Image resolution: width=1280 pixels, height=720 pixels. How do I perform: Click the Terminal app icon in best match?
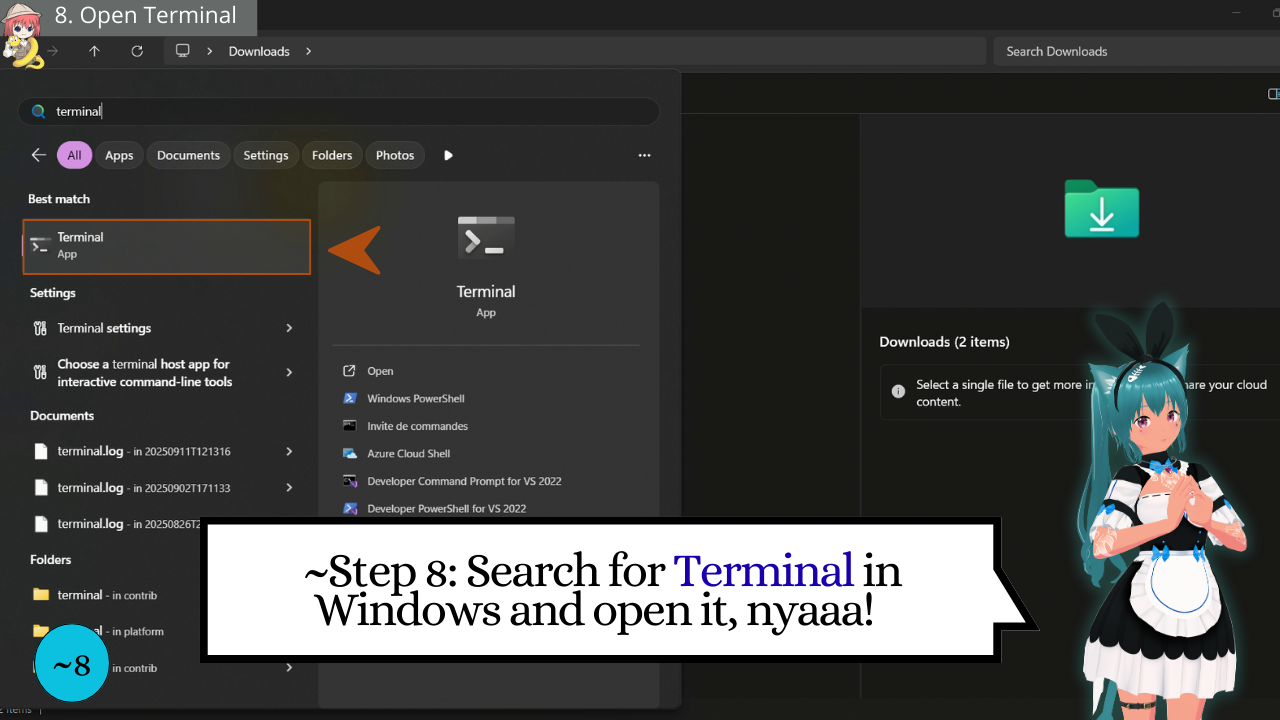click(x=40, y=245)
